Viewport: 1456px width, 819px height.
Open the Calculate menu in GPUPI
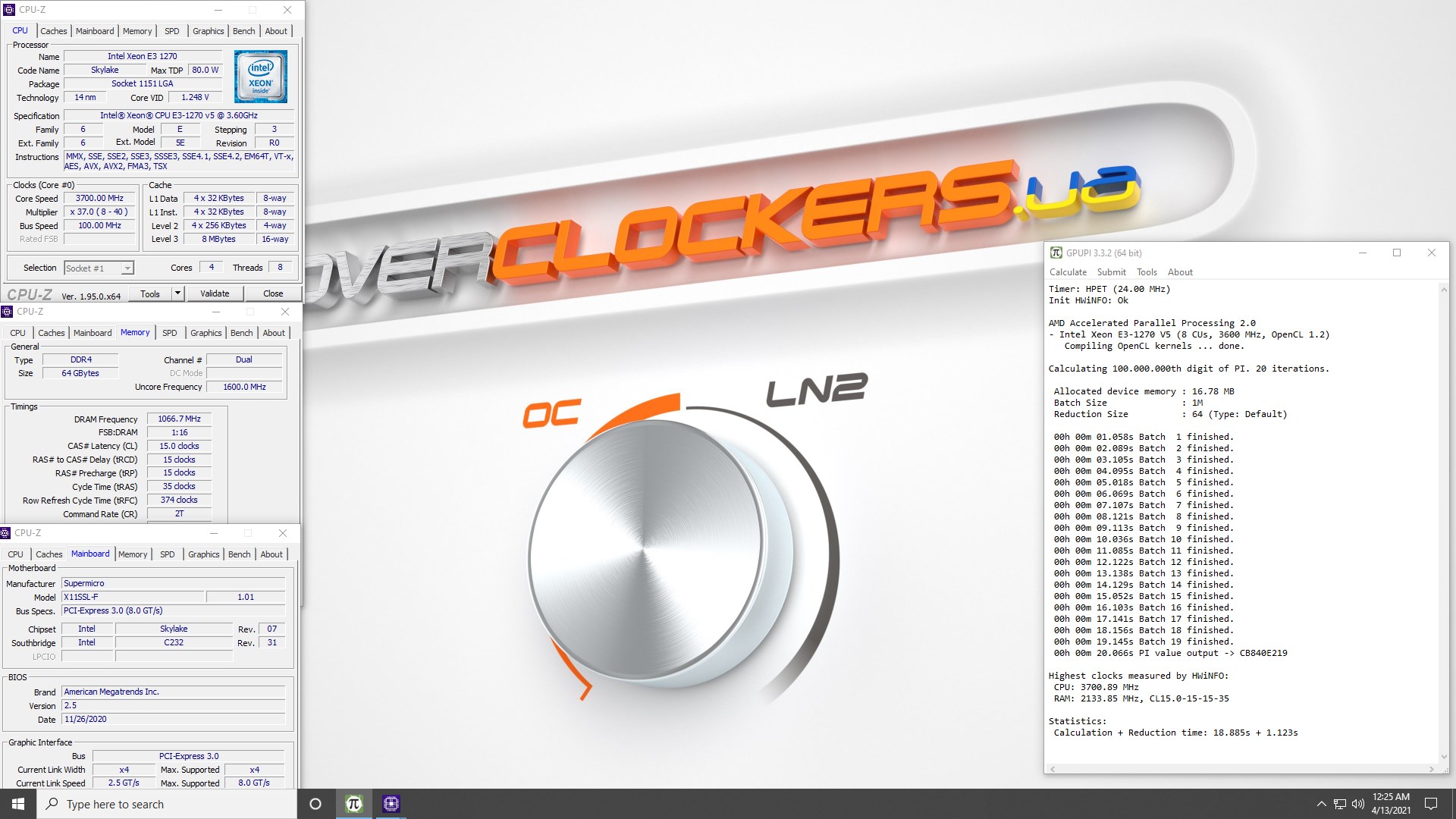coord(1068,272)
